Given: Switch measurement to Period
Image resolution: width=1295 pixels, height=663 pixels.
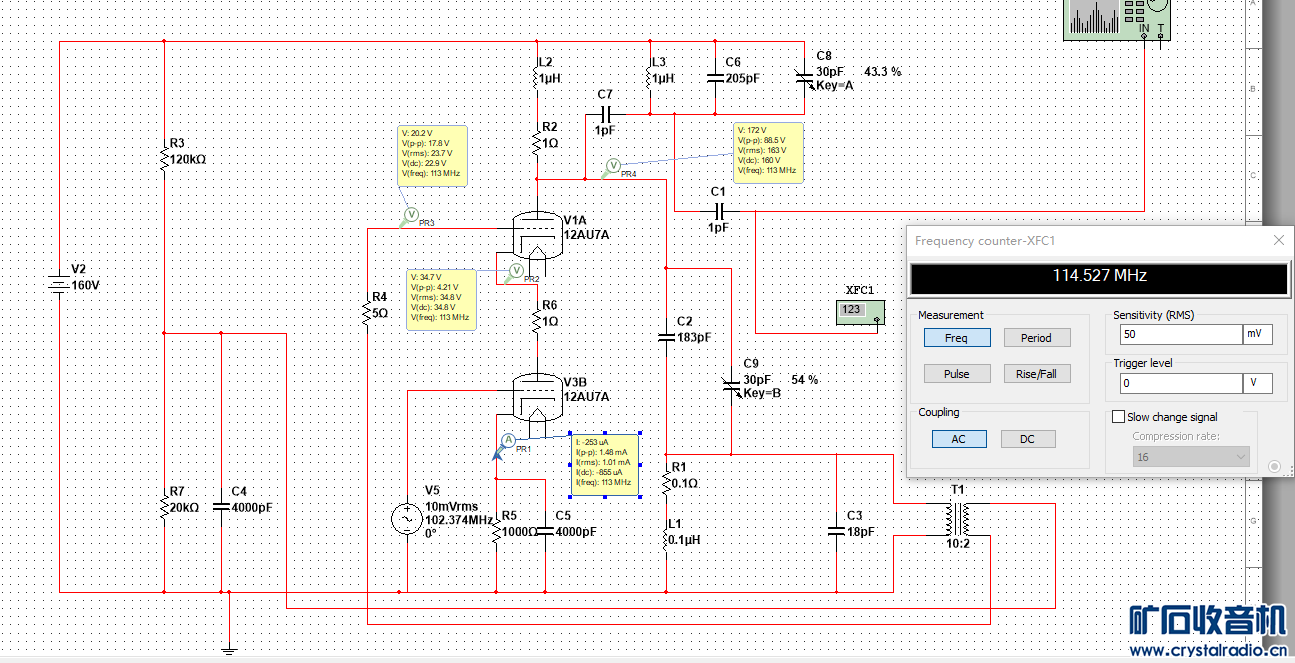Looking at the screenshot, I should (1037, 338).
